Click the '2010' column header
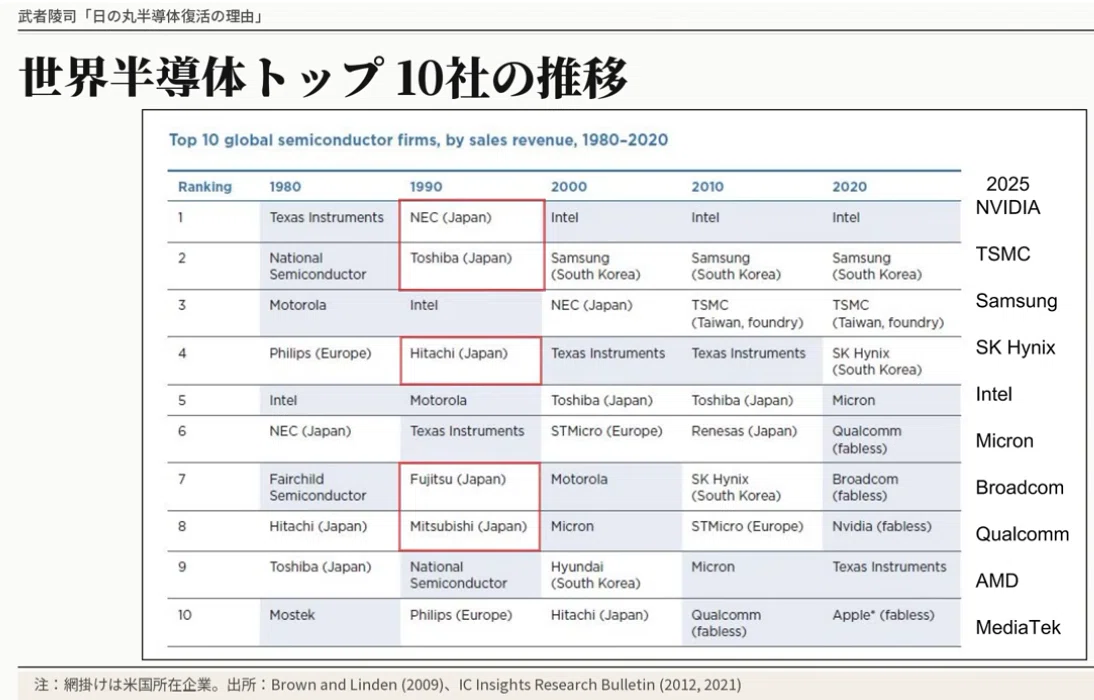Image resolution: width=1094 pixels, height=700 pixels. point(707,187)
